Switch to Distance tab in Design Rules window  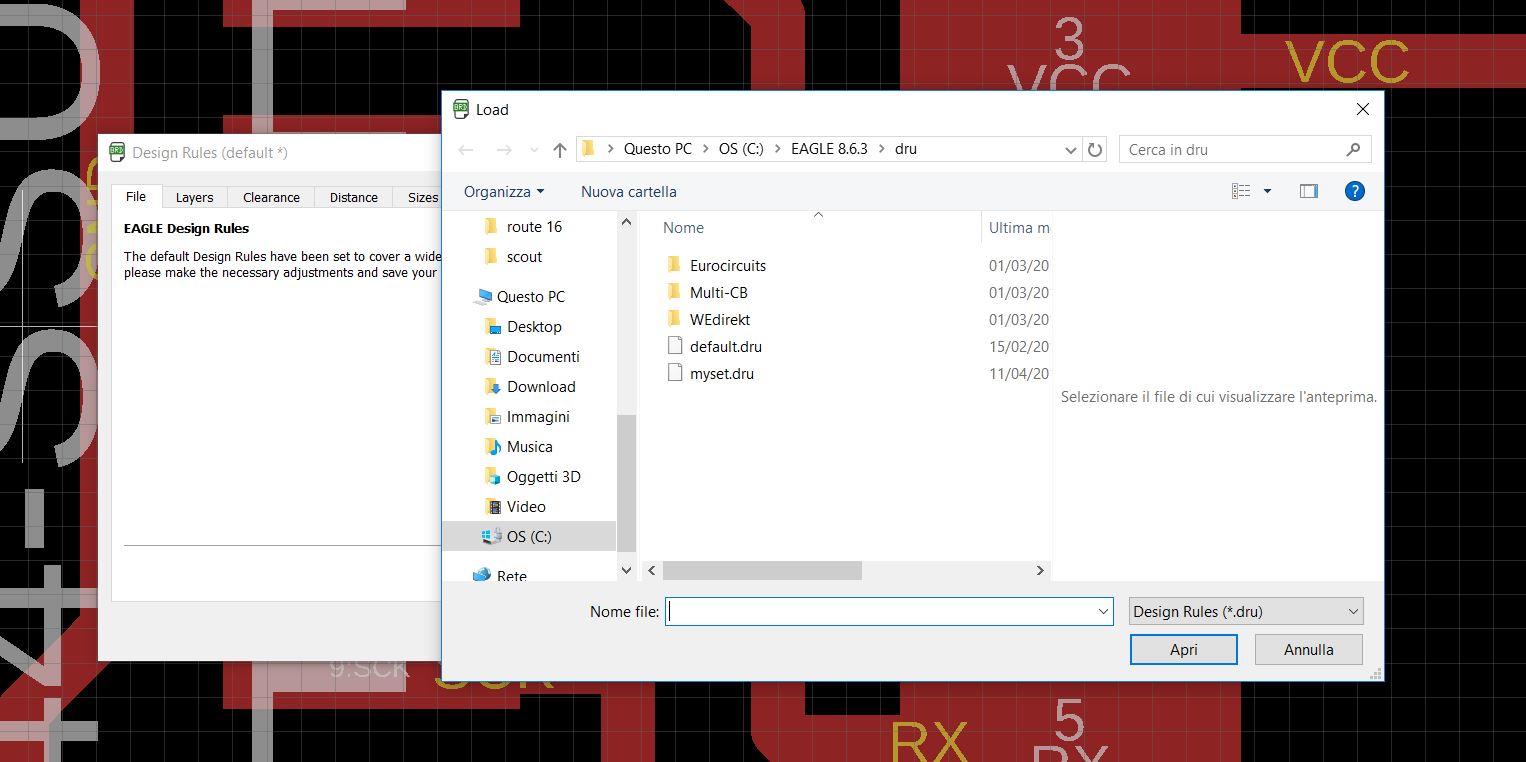pyautogui.click(x=354, y=198)
